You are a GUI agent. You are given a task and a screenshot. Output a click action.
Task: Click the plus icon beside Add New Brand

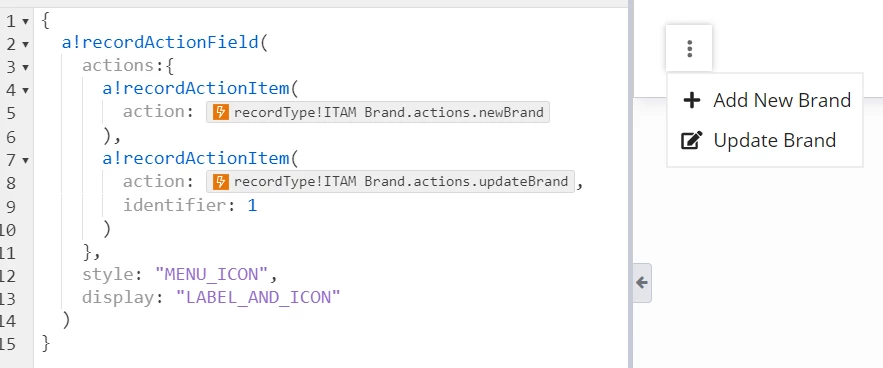point(691,101)
